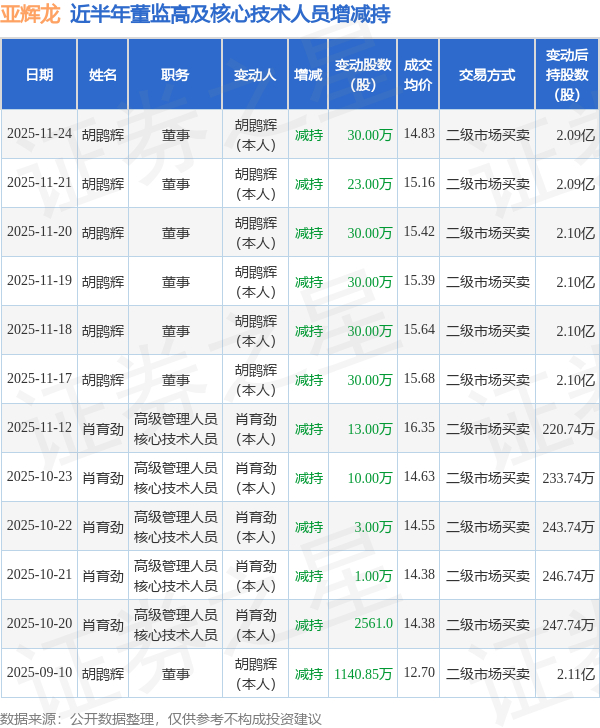
Task: Click the average price 15.39
Action: [419, 281]
